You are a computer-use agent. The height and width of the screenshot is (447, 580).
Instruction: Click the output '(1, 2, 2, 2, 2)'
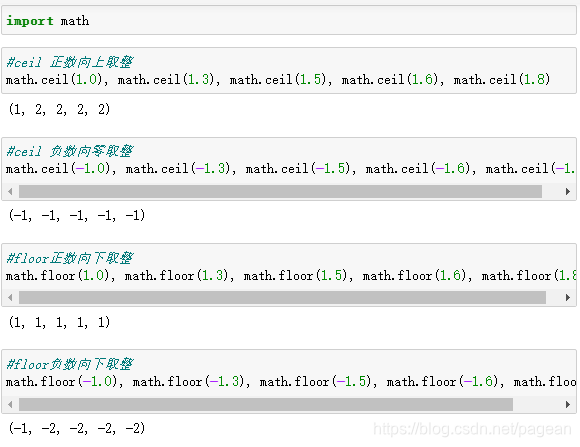(59, 110)
